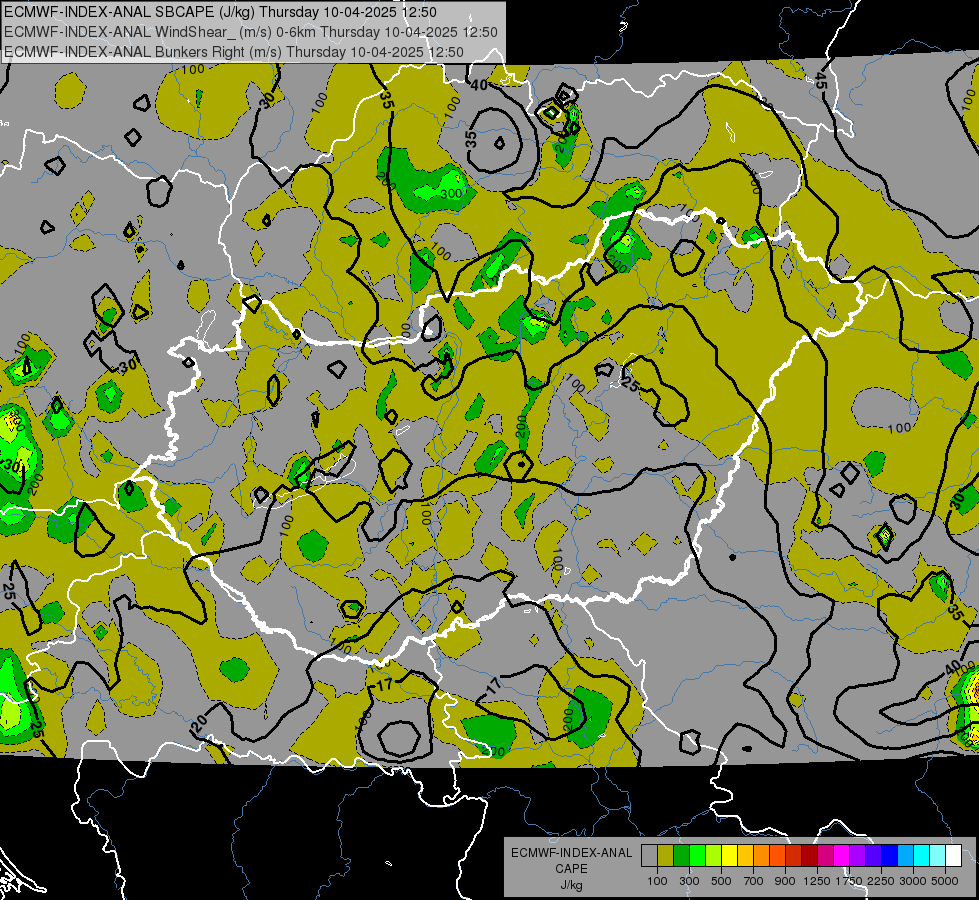979x900 pixels.
Task: Click the CAPE label in the legend
Action: coord(571,868)
